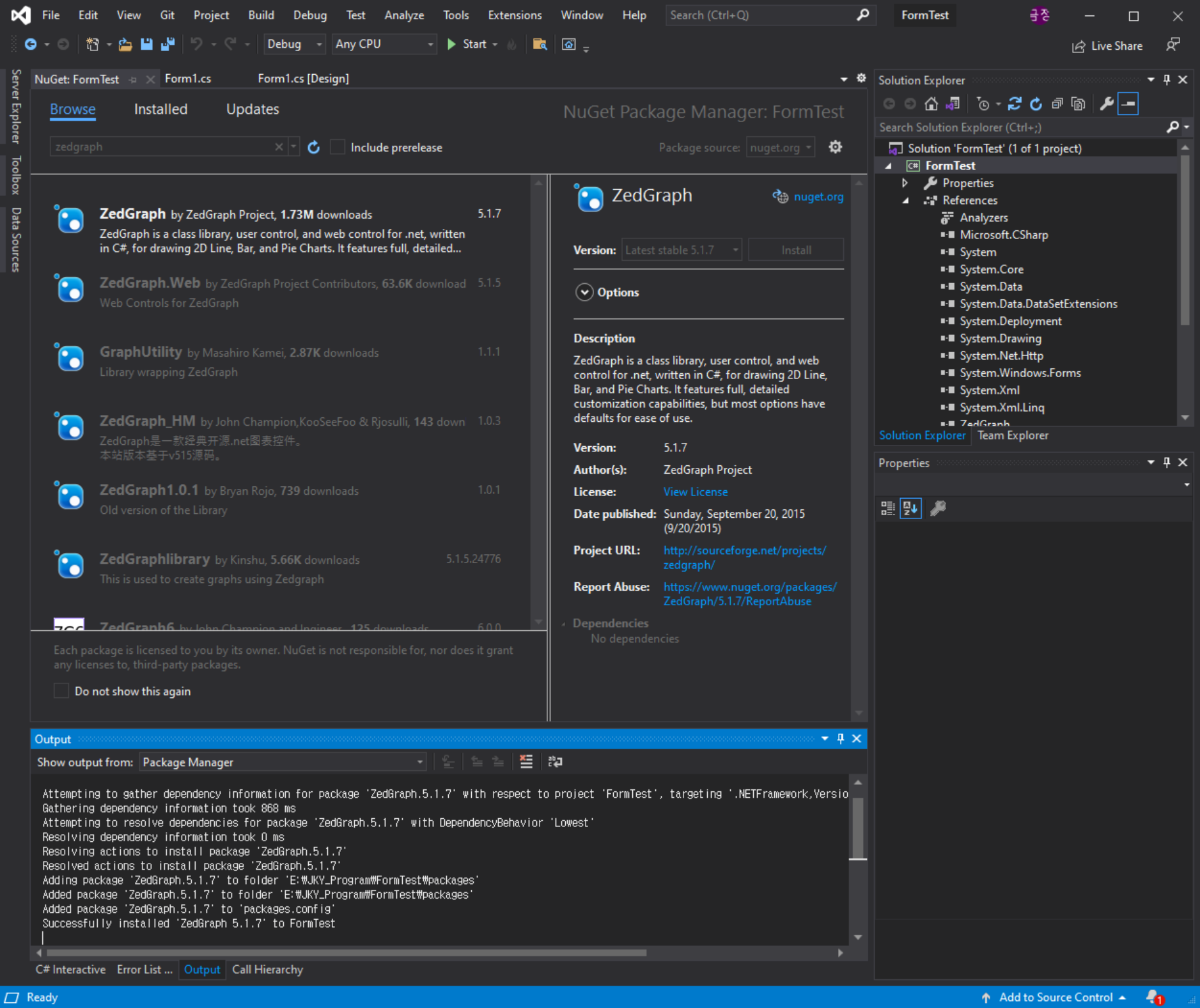This screenshot has width=1200, height=1008.
Task: Click the Solution Explorer vertical scrollbar
Action: (1185, 240)
